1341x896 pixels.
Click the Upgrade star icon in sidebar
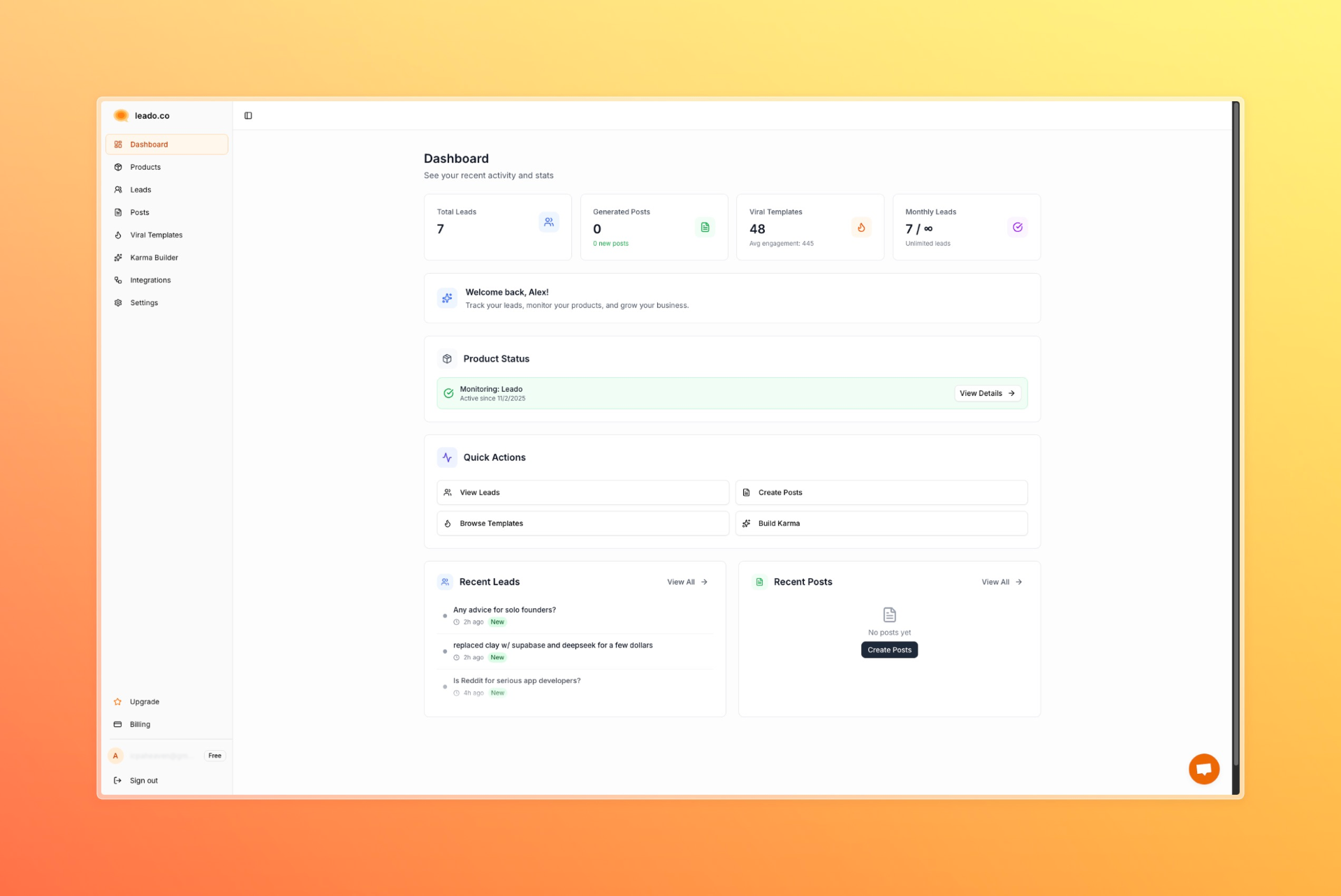[118, 702]
